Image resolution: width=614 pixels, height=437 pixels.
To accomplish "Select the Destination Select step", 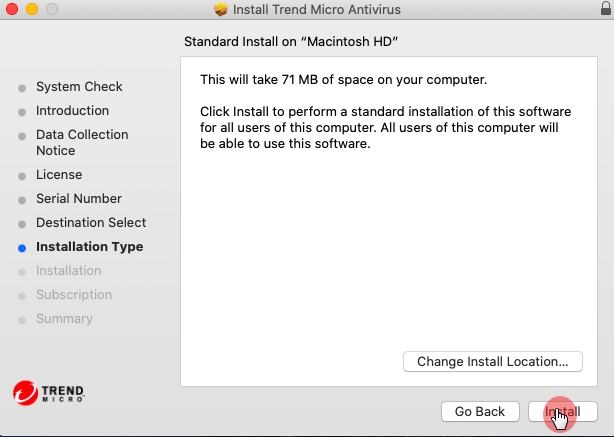I will [x=91, y=222].
